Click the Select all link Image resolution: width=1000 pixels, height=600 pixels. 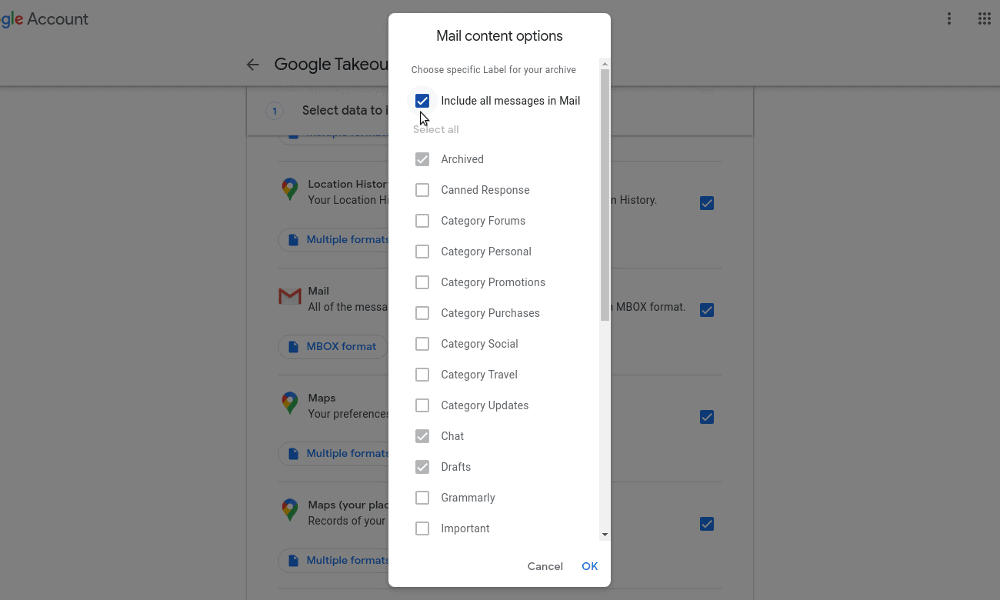(436, 129)
